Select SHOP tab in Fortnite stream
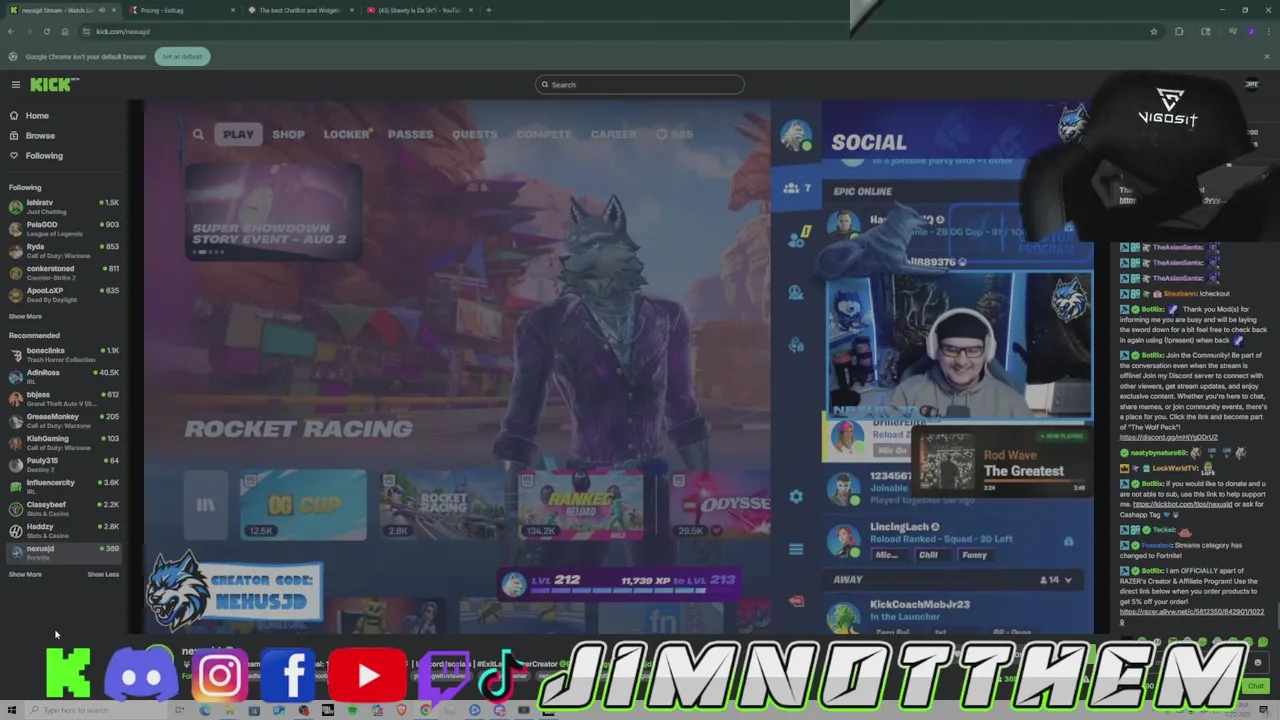The height and width of the screenshot is (720, 1280). [288, 134]
